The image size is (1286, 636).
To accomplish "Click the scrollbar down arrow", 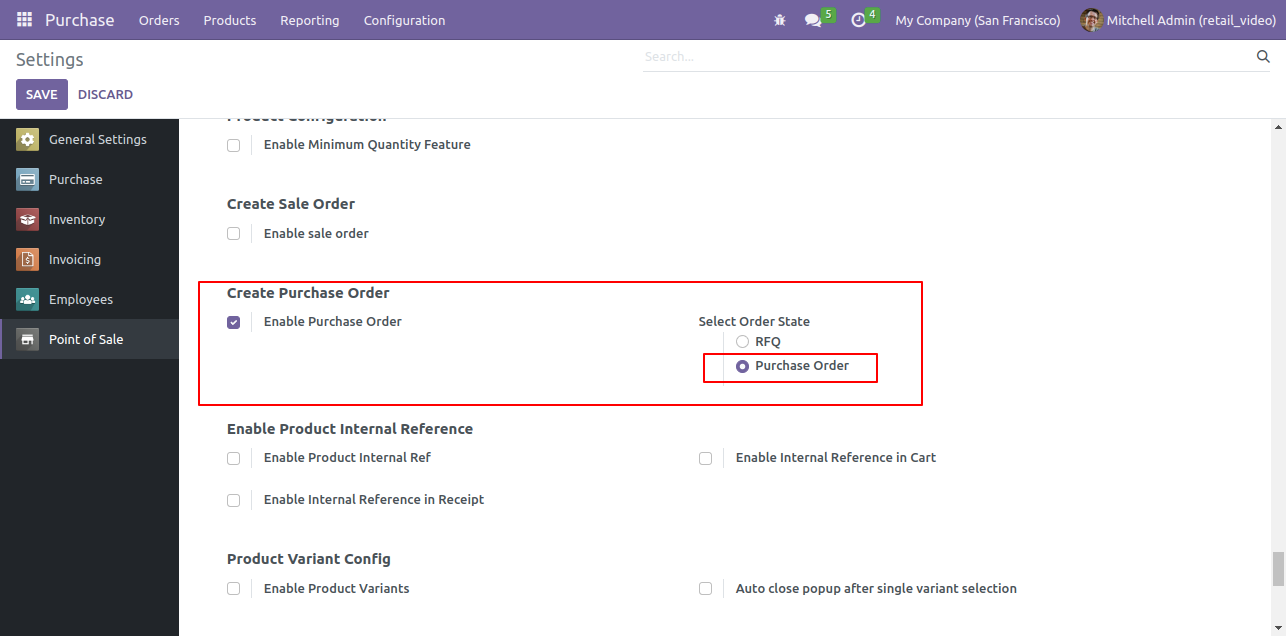I will pyautogui.click(x=1278, y=629).
